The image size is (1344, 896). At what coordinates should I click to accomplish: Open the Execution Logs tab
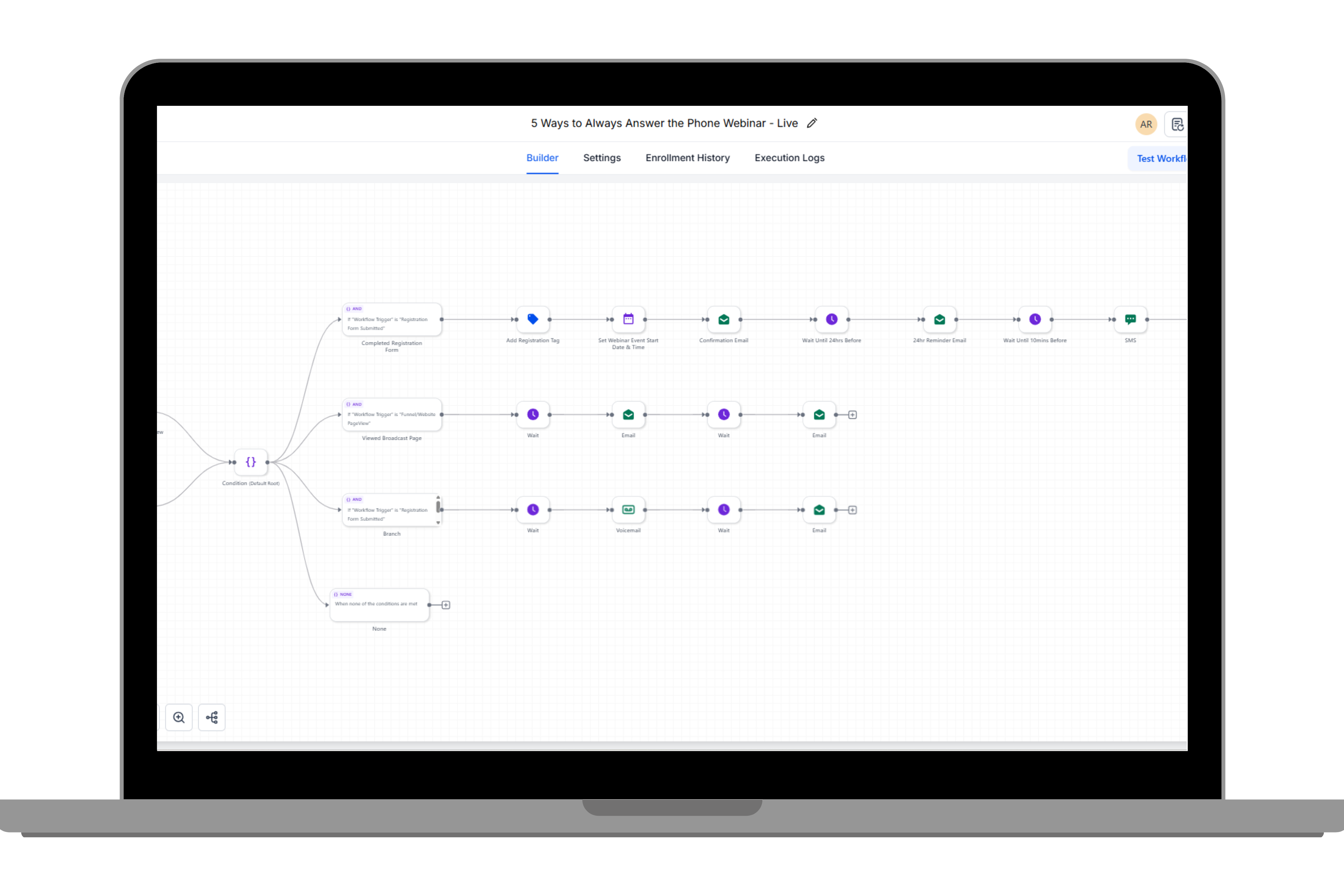[x=789, y=158]
